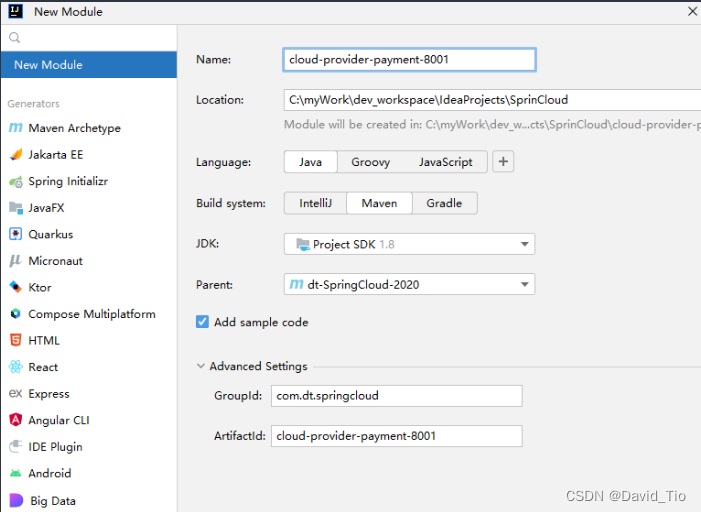Select New Module in the sidebar

tap(89, 65)
